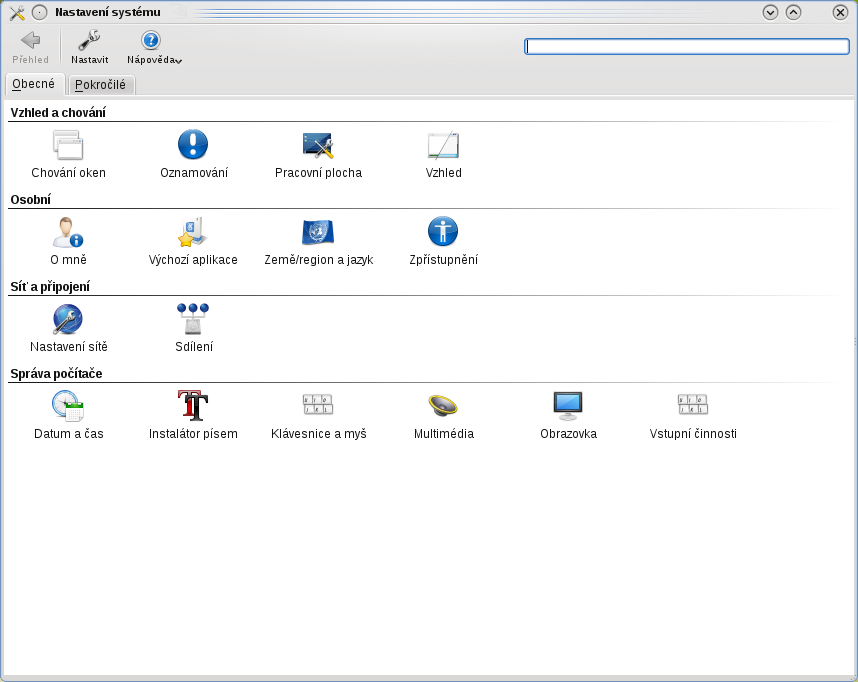Open the Vzhled appearance module

pyautogui.click(x=443, y=147)
